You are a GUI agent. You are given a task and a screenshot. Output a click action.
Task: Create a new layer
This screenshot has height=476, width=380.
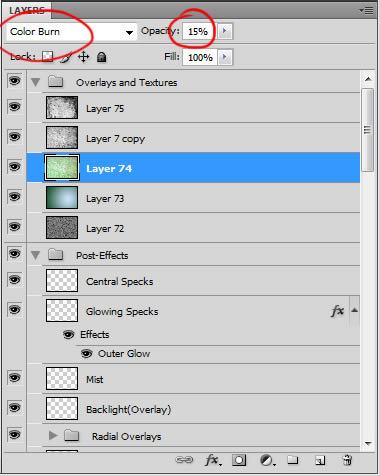click(x=320, y=461)
